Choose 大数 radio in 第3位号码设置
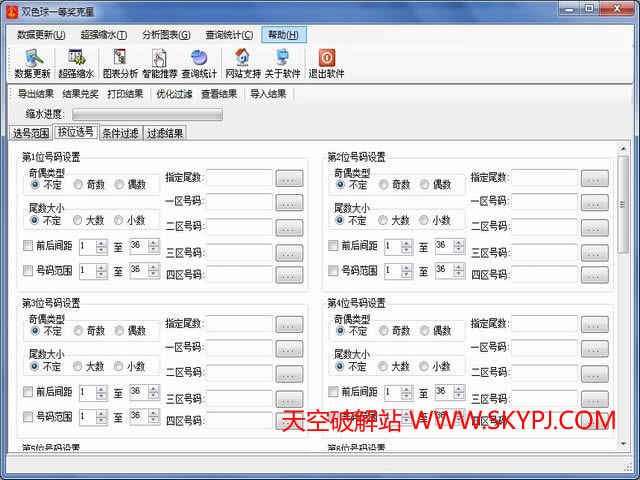640x480 pixels. pyautogui.click(x=76, y=366)
